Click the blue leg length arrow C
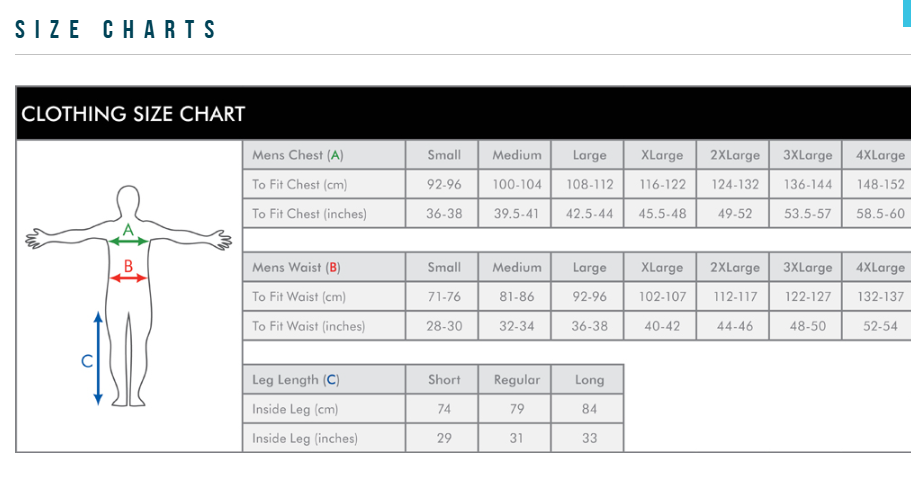Viewport: 911px width, 478px height. click(x=97, y=357)
